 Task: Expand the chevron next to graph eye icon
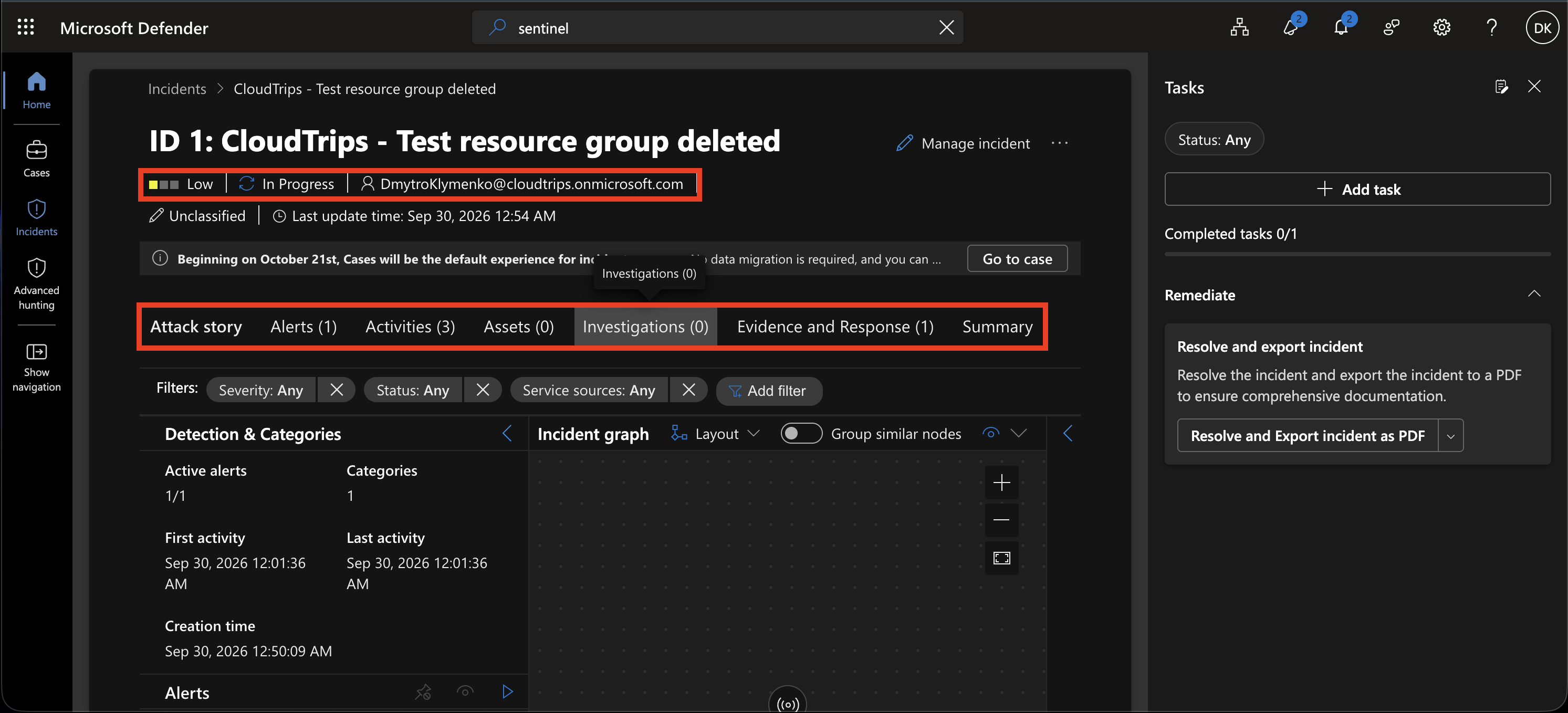tap(1018, 434)
